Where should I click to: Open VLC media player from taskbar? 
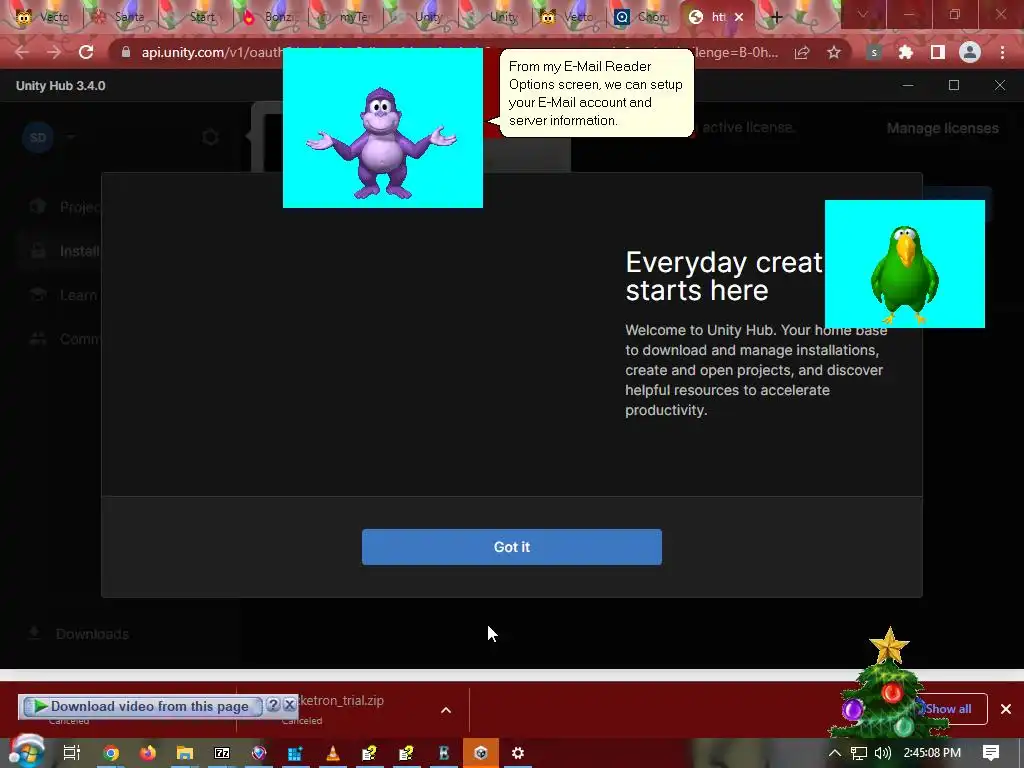click(x=332, y=753)
